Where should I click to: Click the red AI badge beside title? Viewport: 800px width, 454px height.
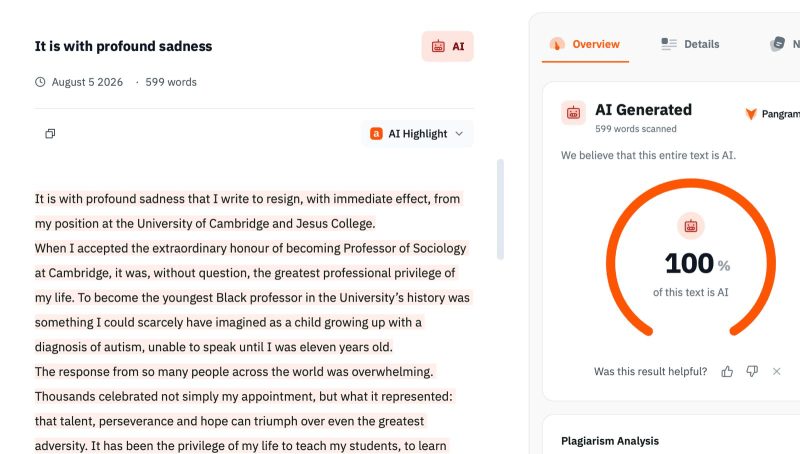447,46
